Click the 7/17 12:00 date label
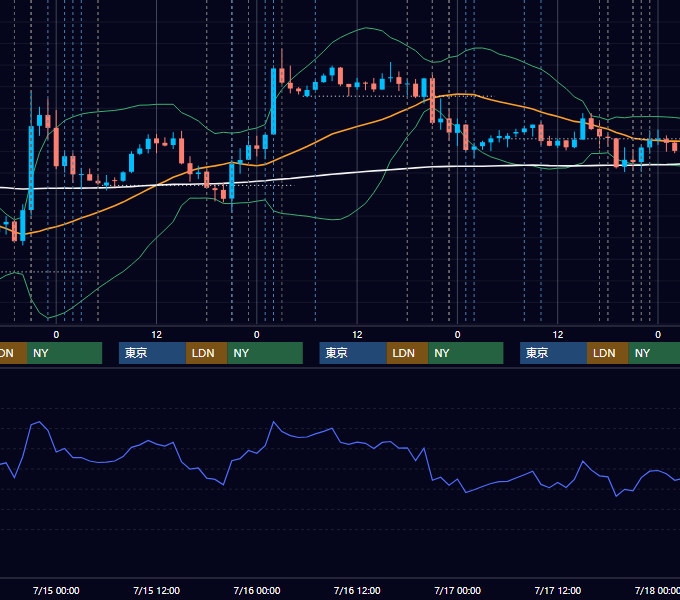The image size is (680, 600). tap(558, 590)
